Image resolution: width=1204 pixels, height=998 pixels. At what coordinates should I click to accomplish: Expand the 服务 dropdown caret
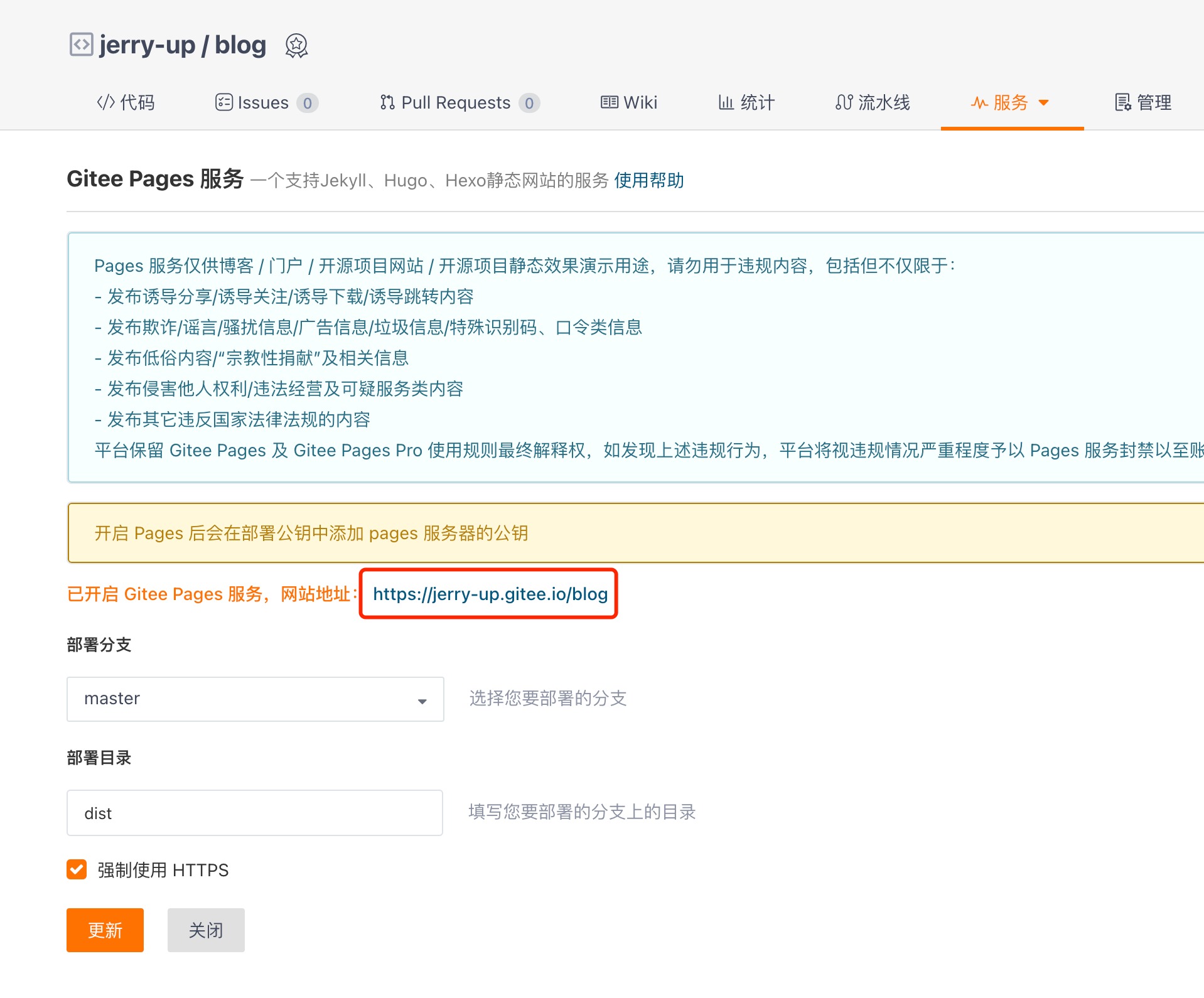pos(1044,103)
